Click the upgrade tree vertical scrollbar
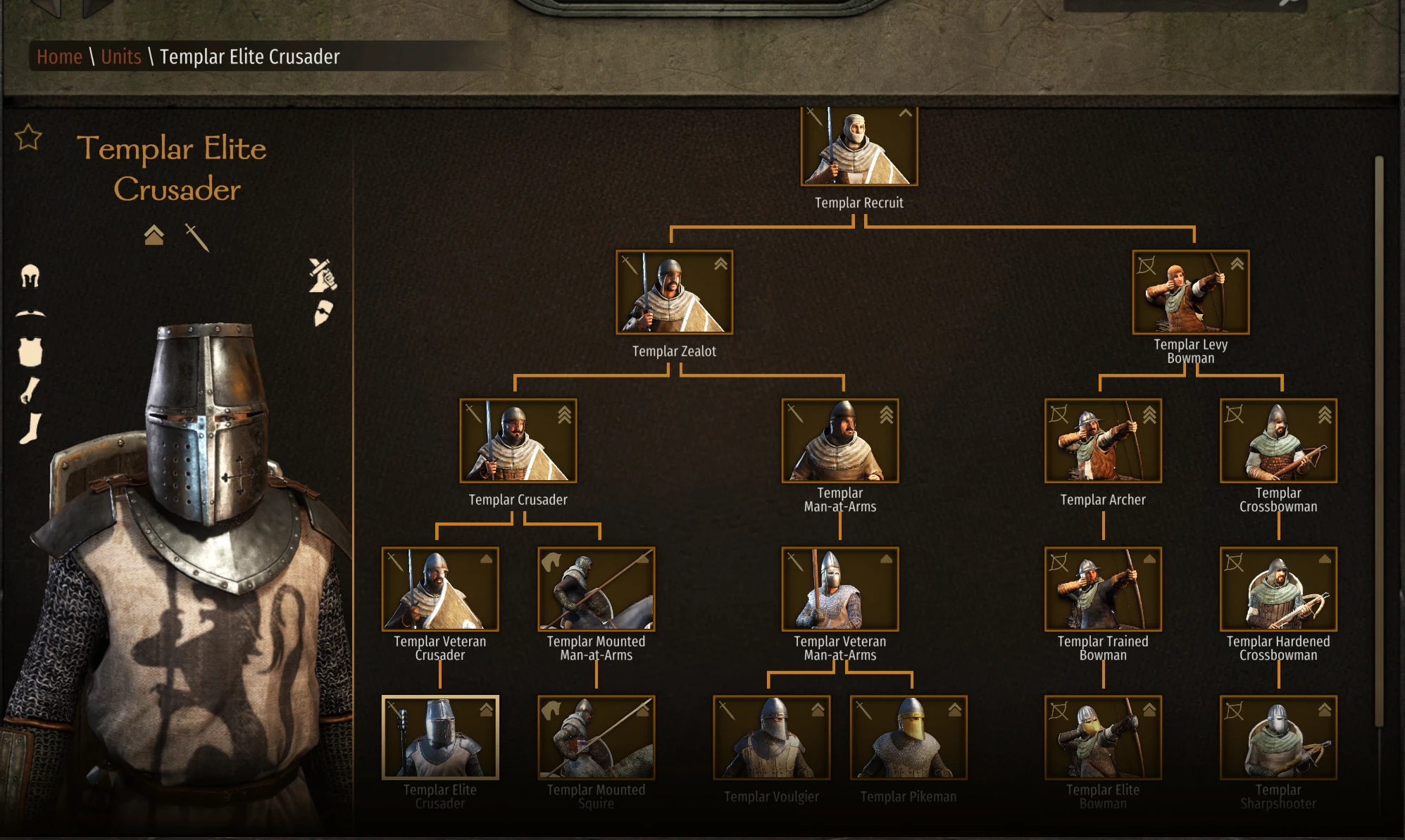1405x840 pixels. pos(1379,441)
